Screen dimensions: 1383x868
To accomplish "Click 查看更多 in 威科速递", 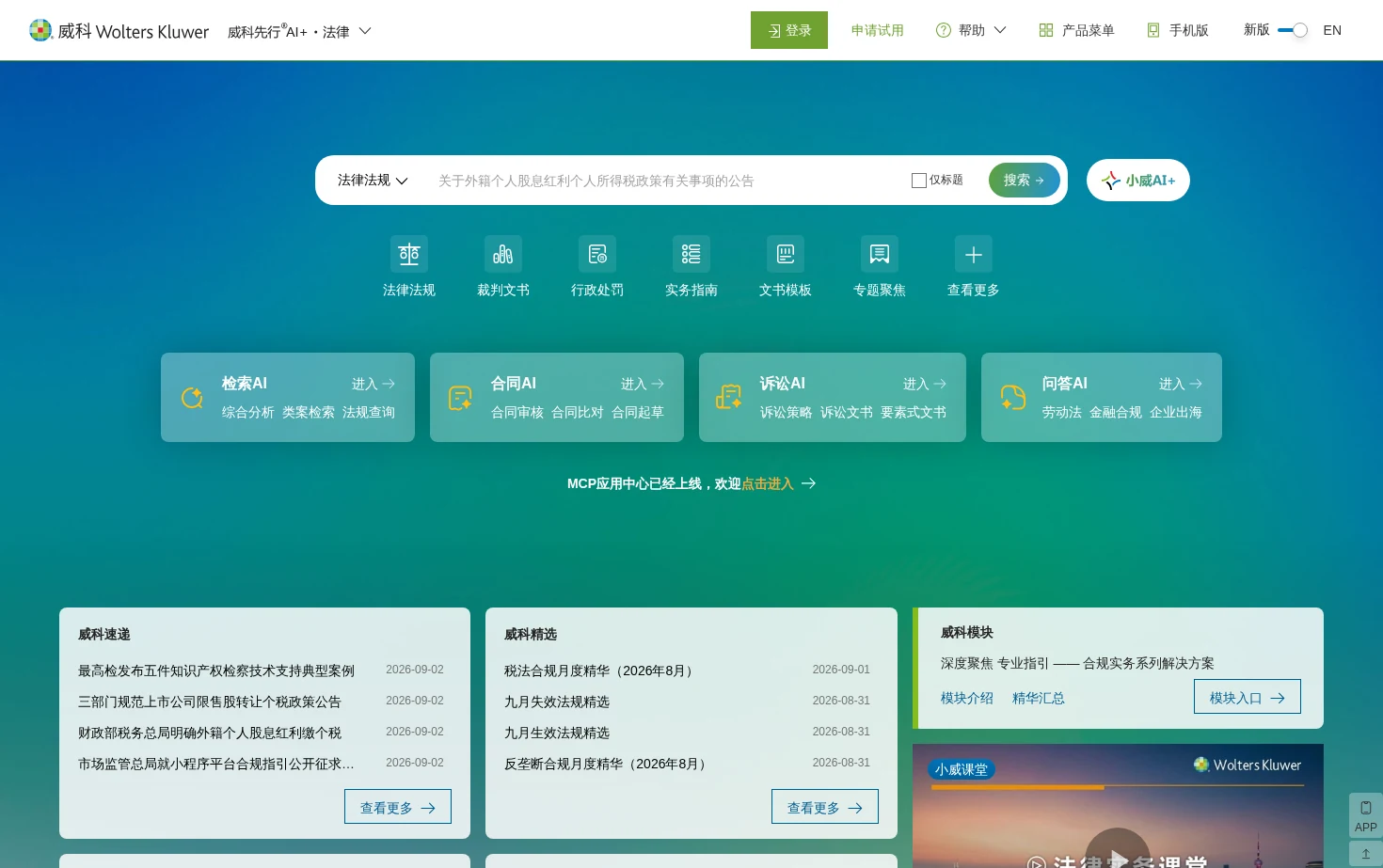I will point(398,807).
